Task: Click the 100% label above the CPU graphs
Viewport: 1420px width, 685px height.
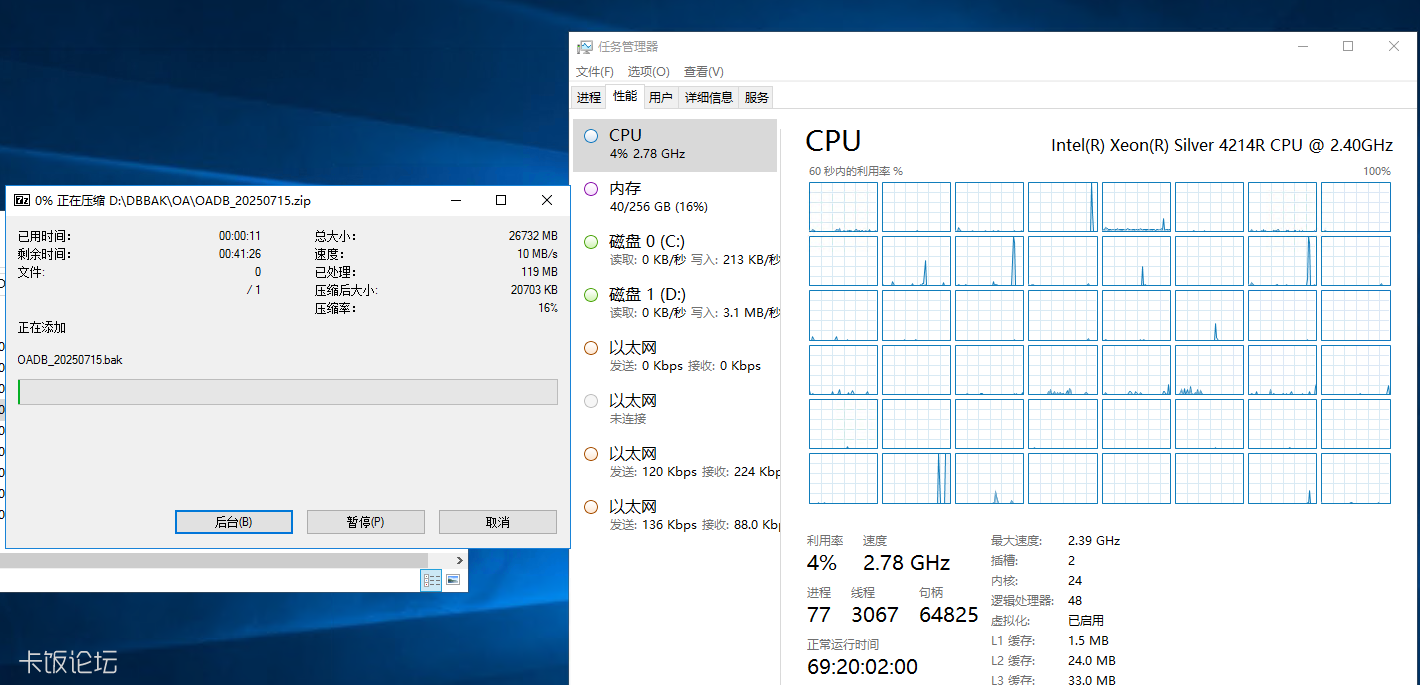Action: [x=1377, y=171]
